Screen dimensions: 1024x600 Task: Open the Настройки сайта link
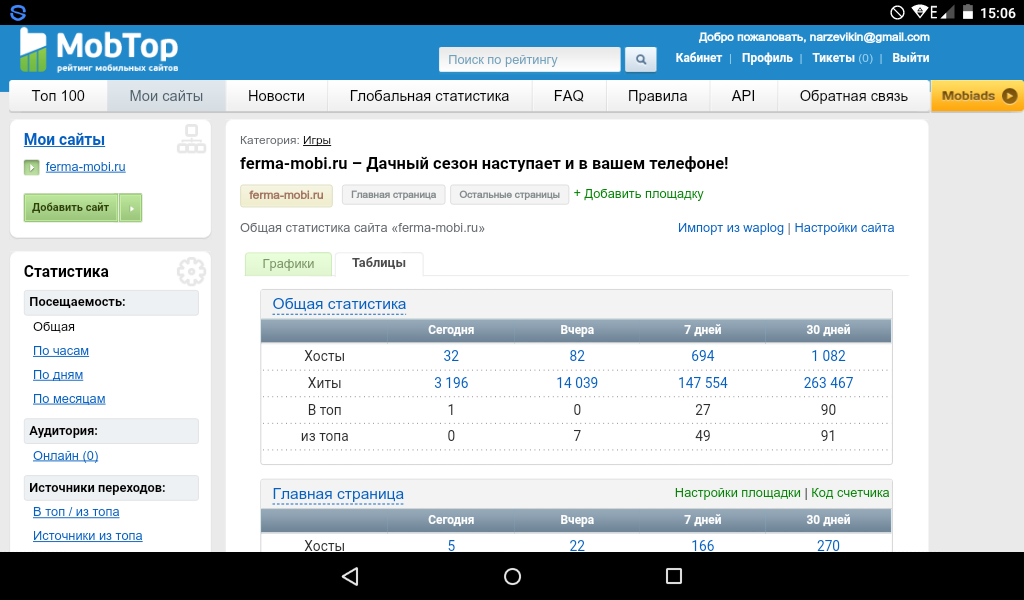point(844,228)
